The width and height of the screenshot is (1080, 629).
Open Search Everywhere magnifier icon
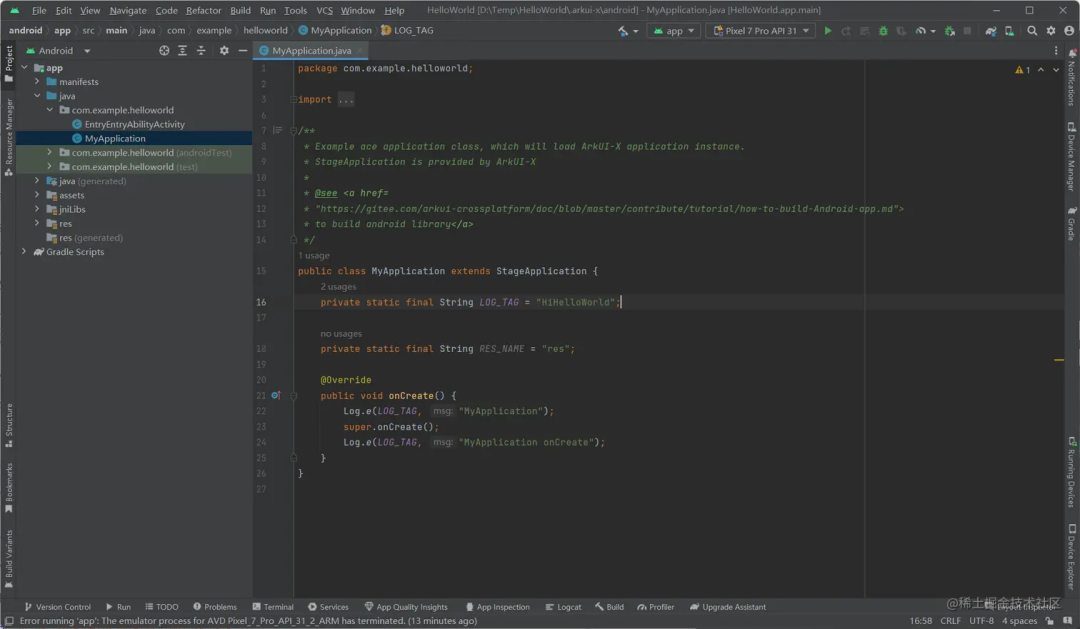click(1032, 31)
